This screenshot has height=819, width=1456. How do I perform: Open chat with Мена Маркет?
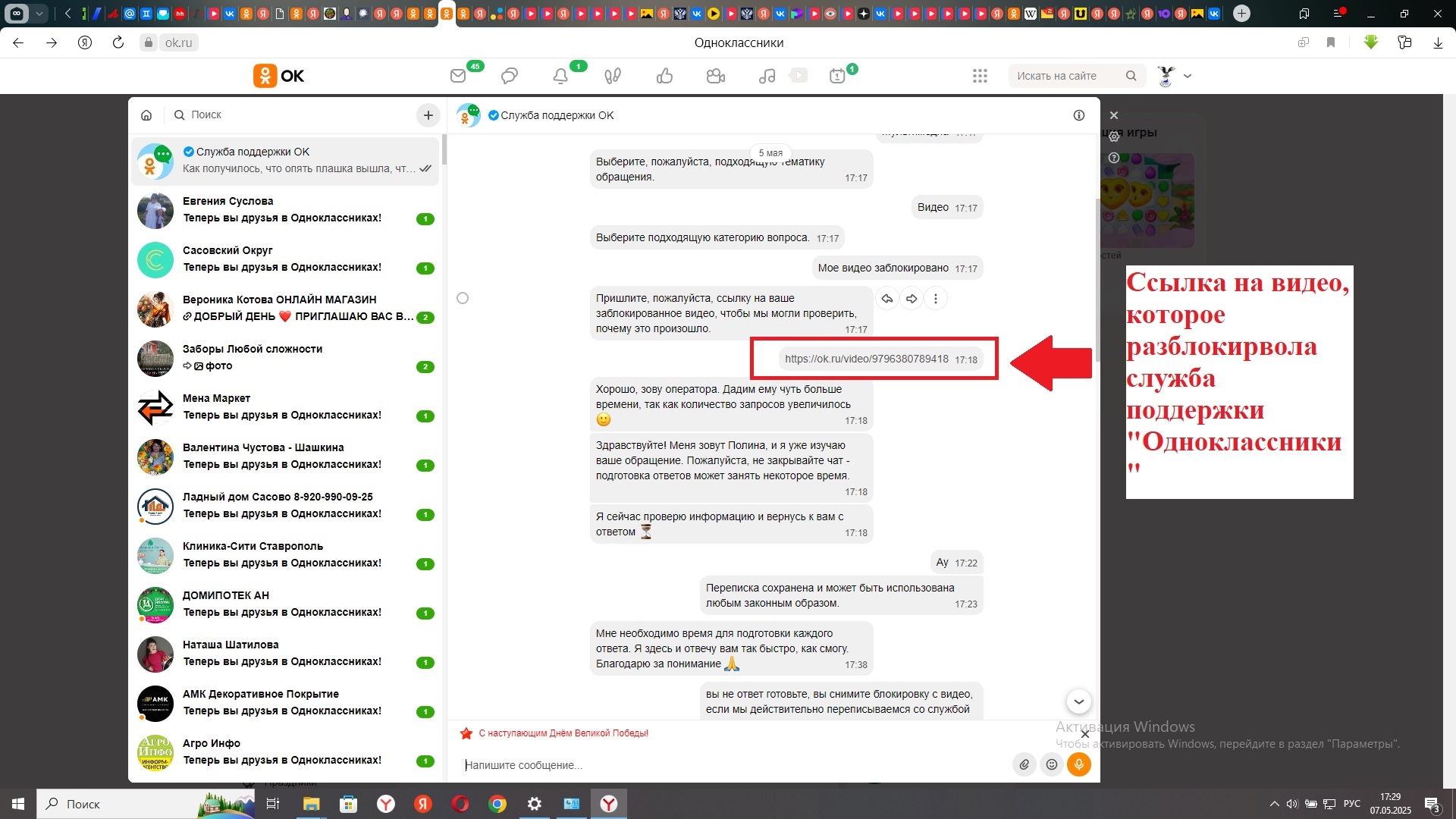(285, 407)
